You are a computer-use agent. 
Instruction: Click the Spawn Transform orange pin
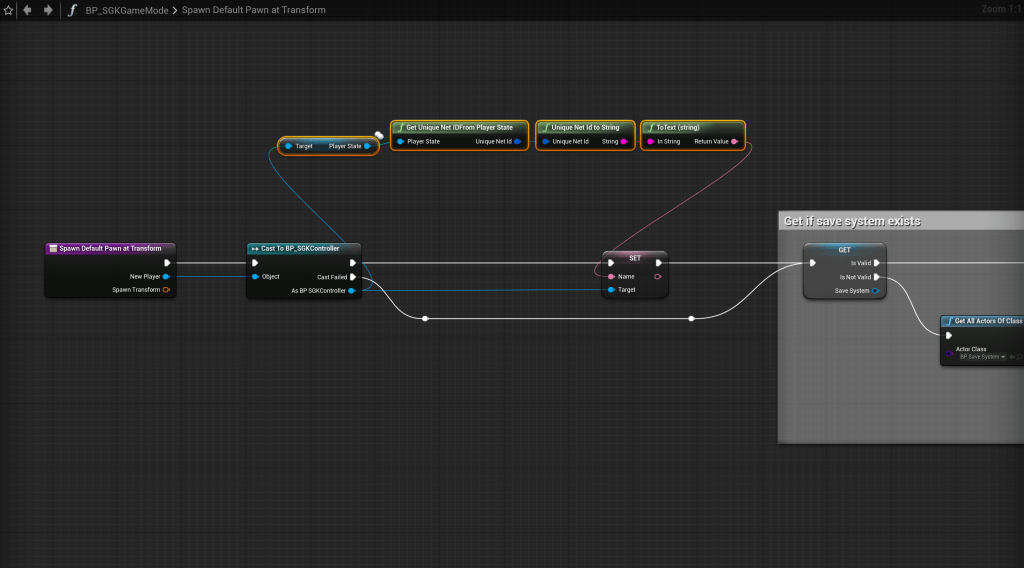pos(166,290)
